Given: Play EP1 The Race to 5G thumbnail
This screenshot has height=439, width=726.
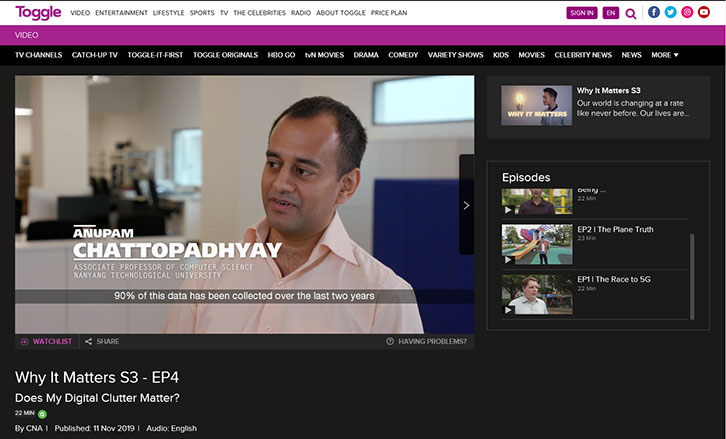Looking at the screenshot, I should (x=537, y=295).
